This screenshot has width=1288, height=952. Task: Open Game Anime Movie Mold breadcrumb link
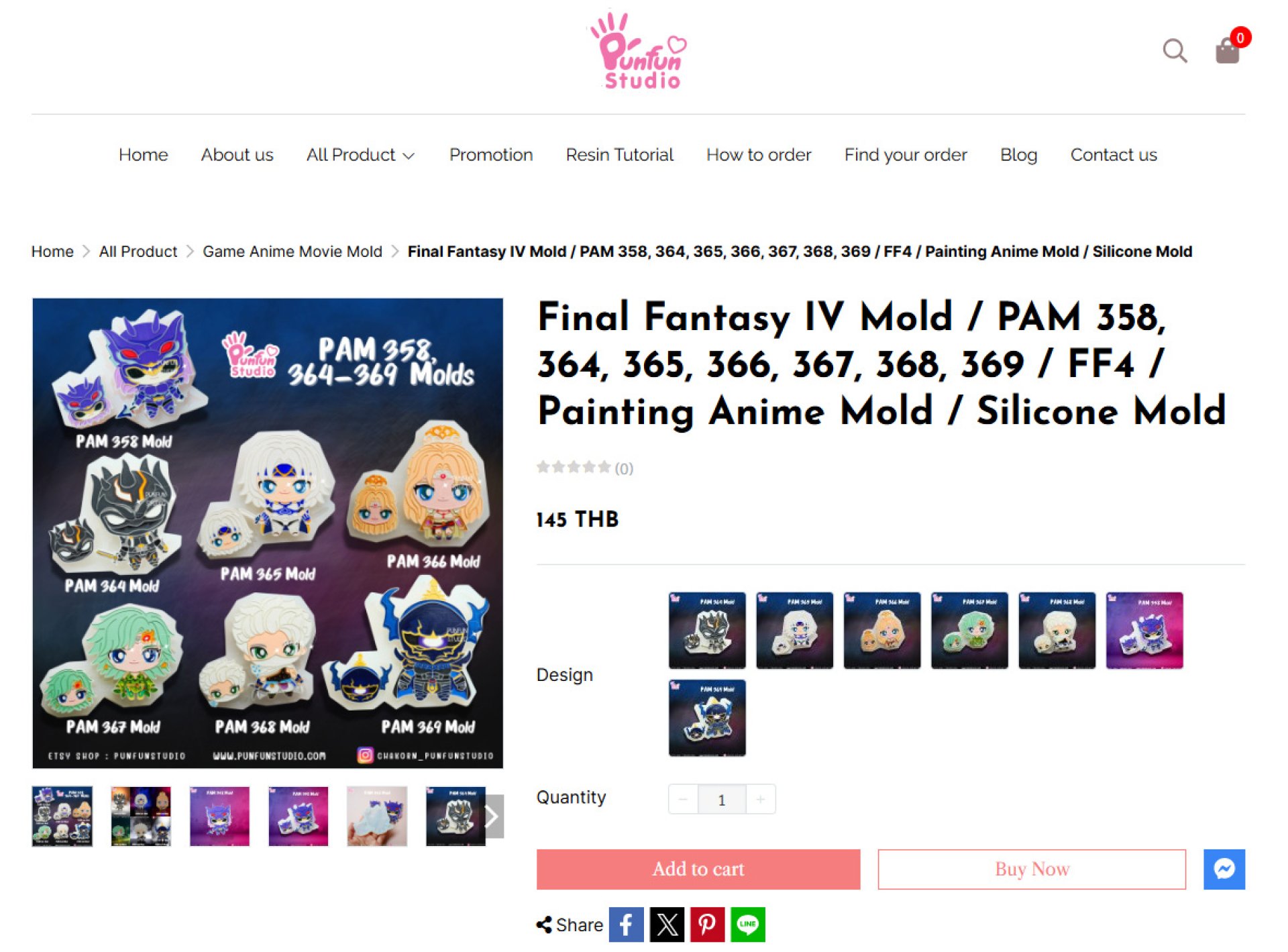tap(292, 252)
